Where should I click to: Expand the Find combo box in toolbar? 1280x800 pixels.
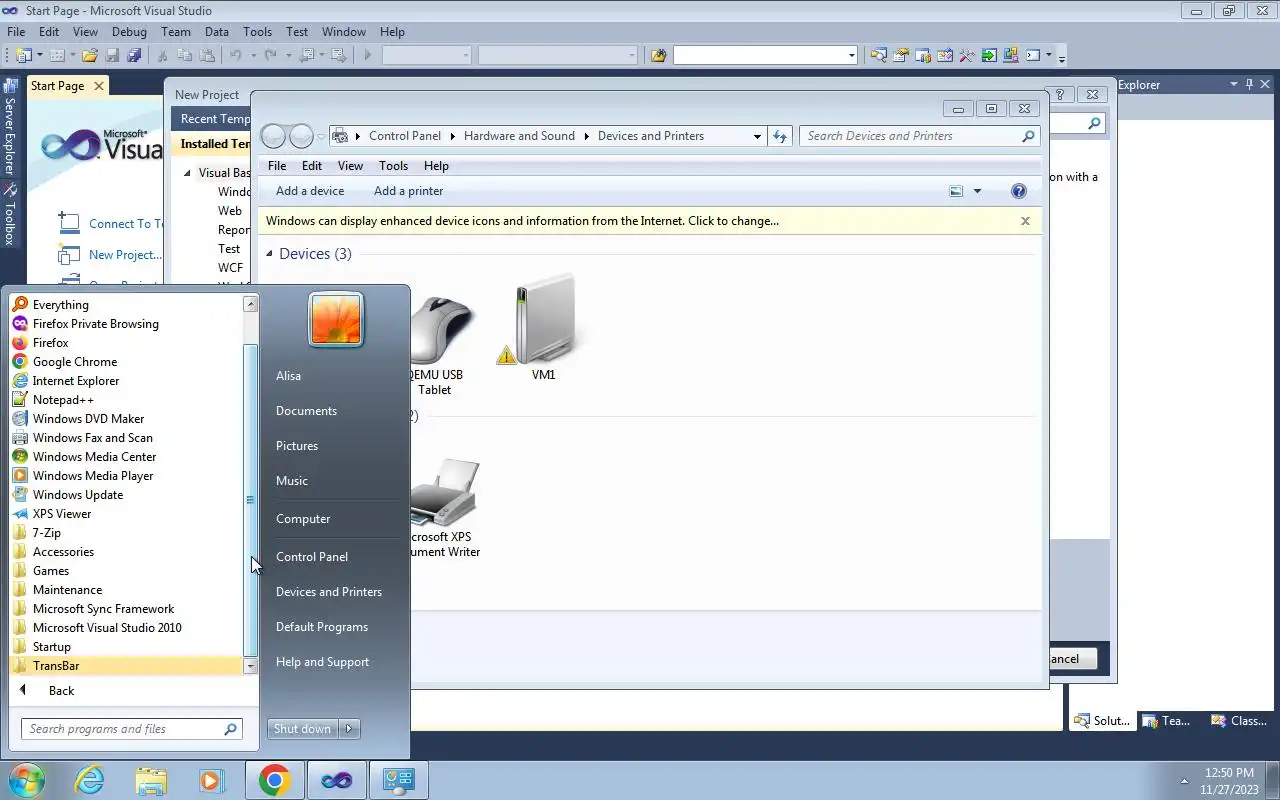(851, 55)
